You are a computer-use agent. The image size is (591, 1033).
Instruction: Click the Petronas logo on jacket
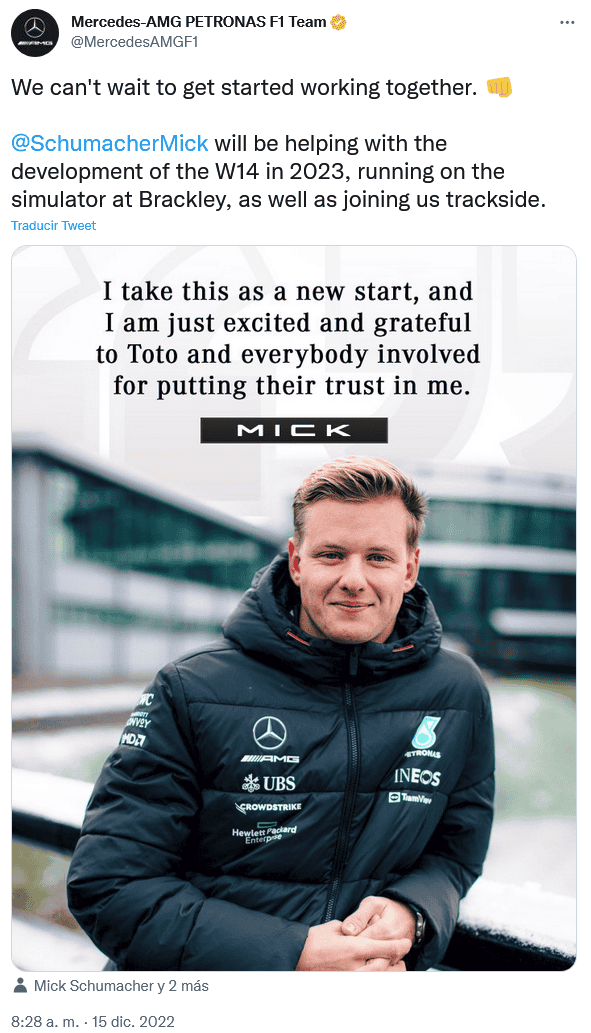tap(424, 737)
